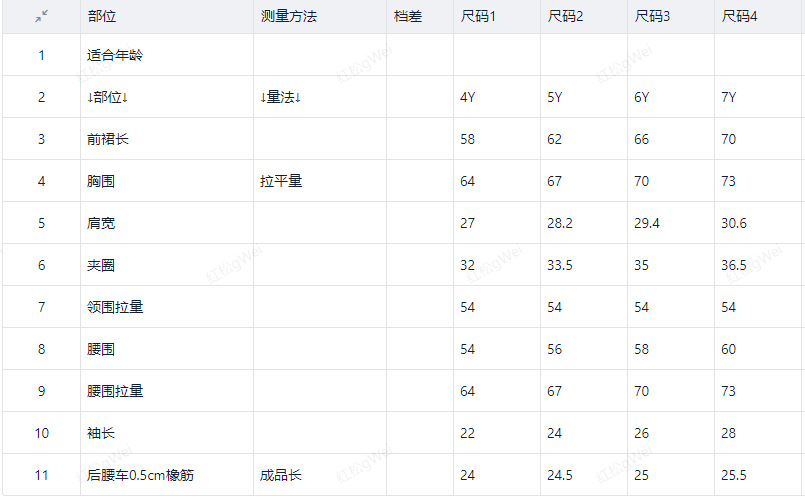The width and height of the screenshot is (805, 499).
Task: Select the 7Y size cell
Action: pos(729,97)
